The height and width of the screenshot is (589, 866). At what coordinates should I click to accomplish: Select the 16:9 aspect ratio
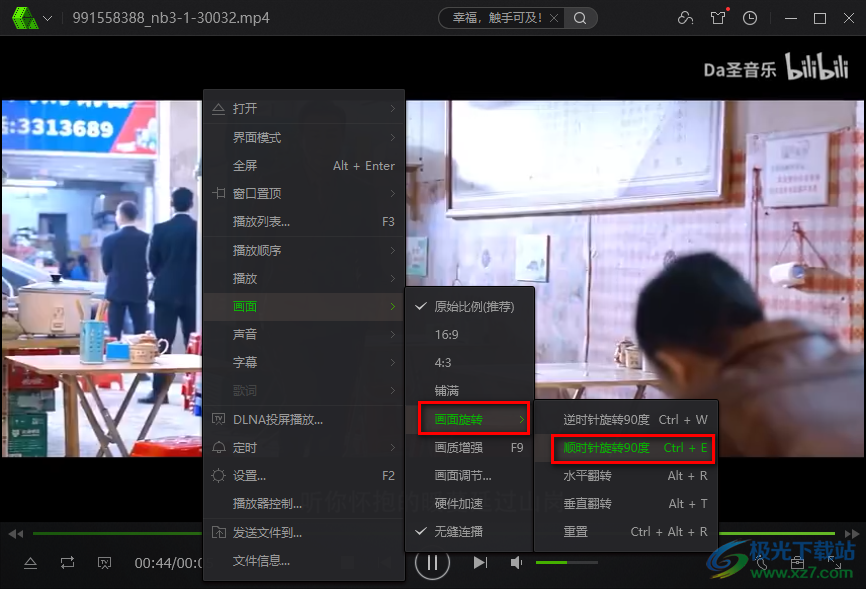469,335
